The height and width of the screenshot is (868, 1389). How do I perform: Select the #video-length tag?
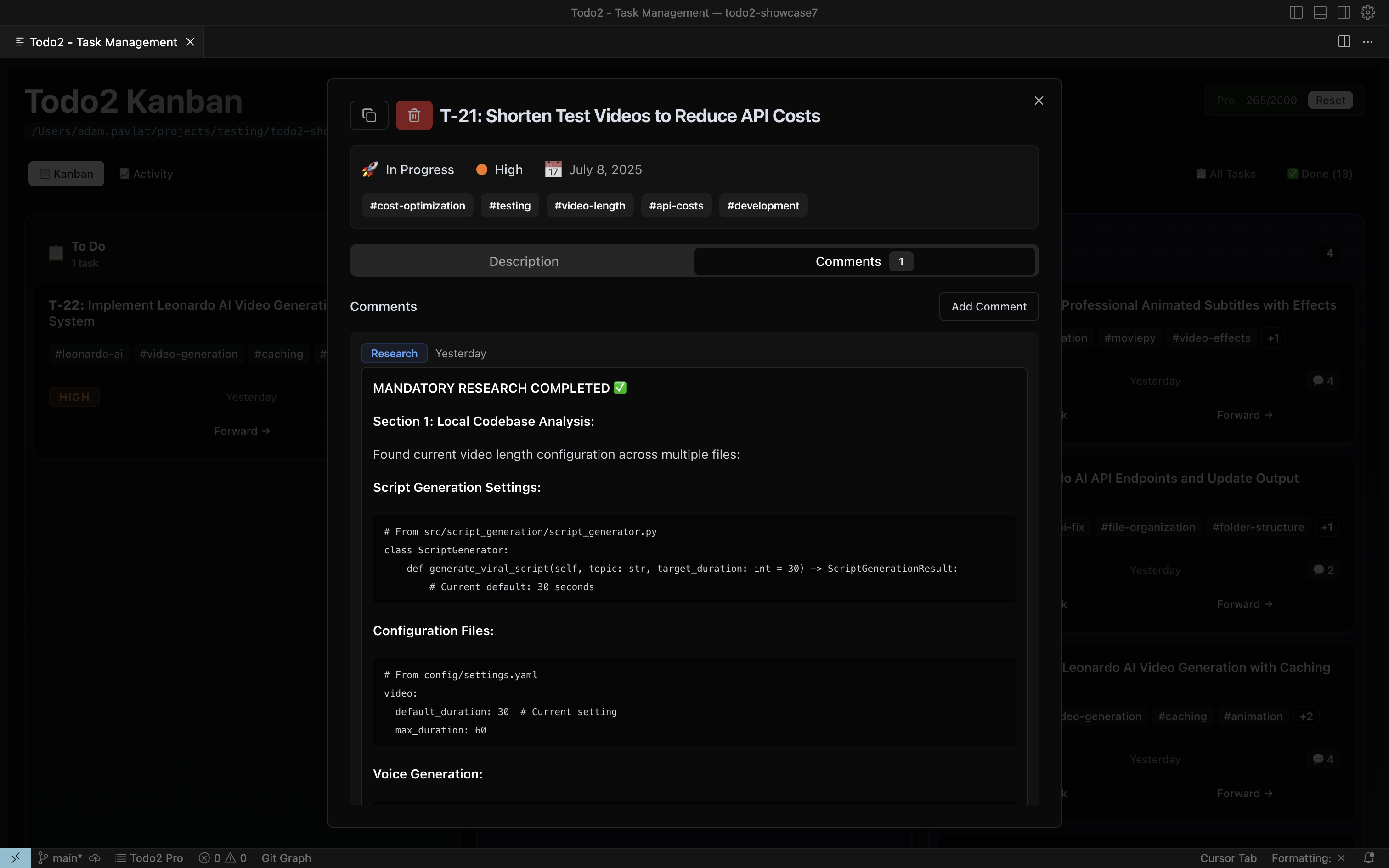(589, 206)
